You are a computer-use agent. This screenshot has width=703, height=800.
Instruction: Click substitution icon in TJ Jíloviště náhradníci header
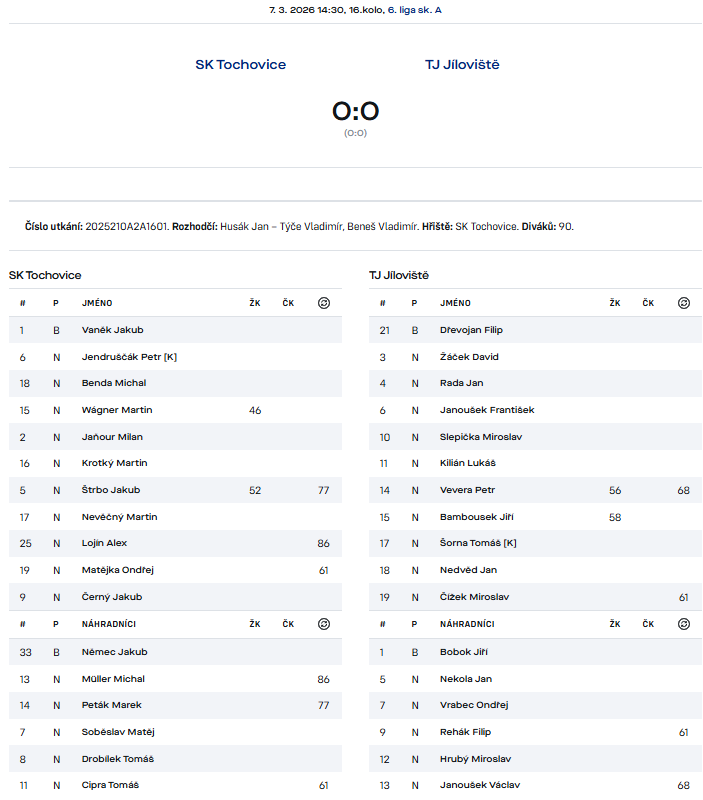683,624
